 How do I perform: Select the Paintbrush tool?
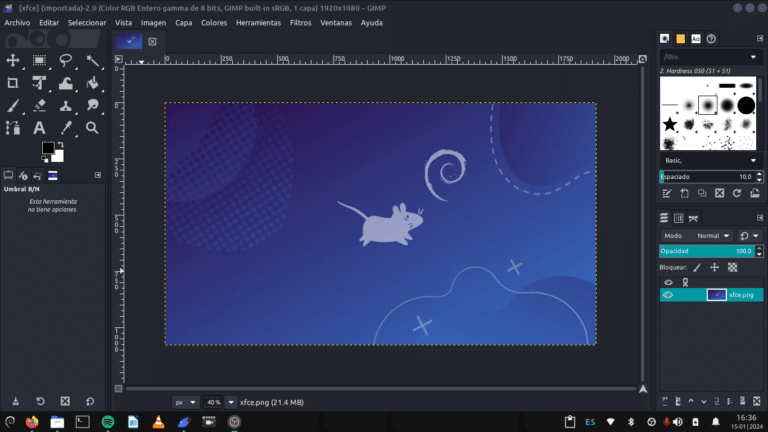13,105
